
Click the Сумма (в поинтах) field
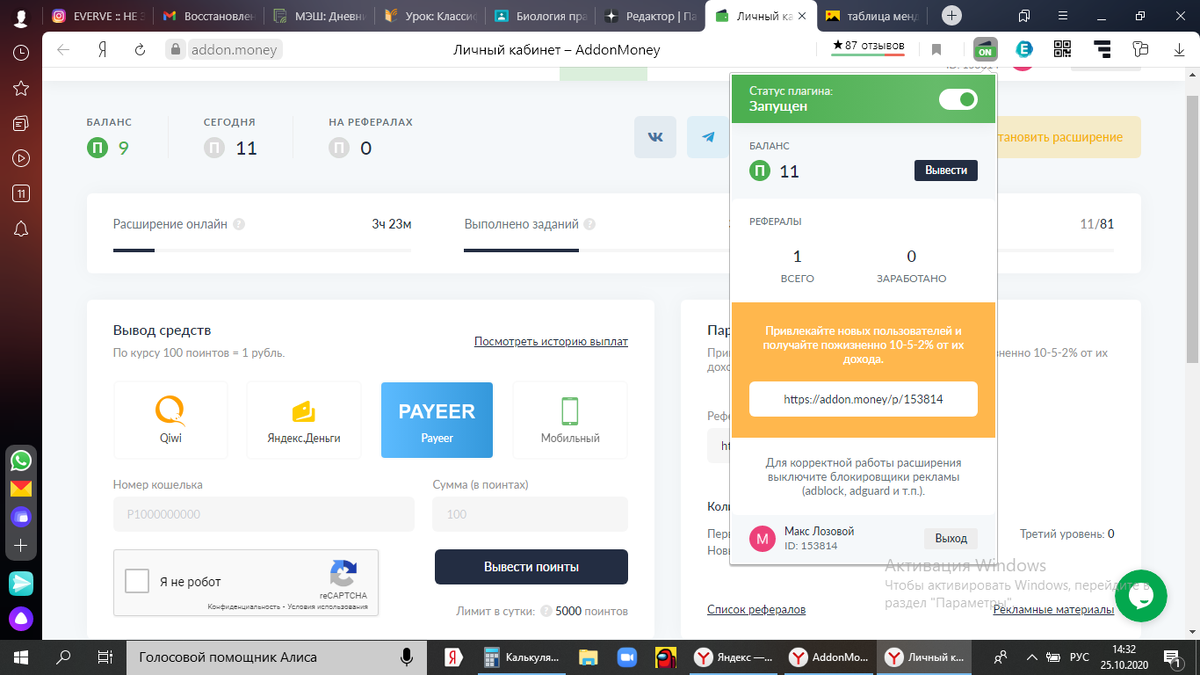tap(530, 514)
